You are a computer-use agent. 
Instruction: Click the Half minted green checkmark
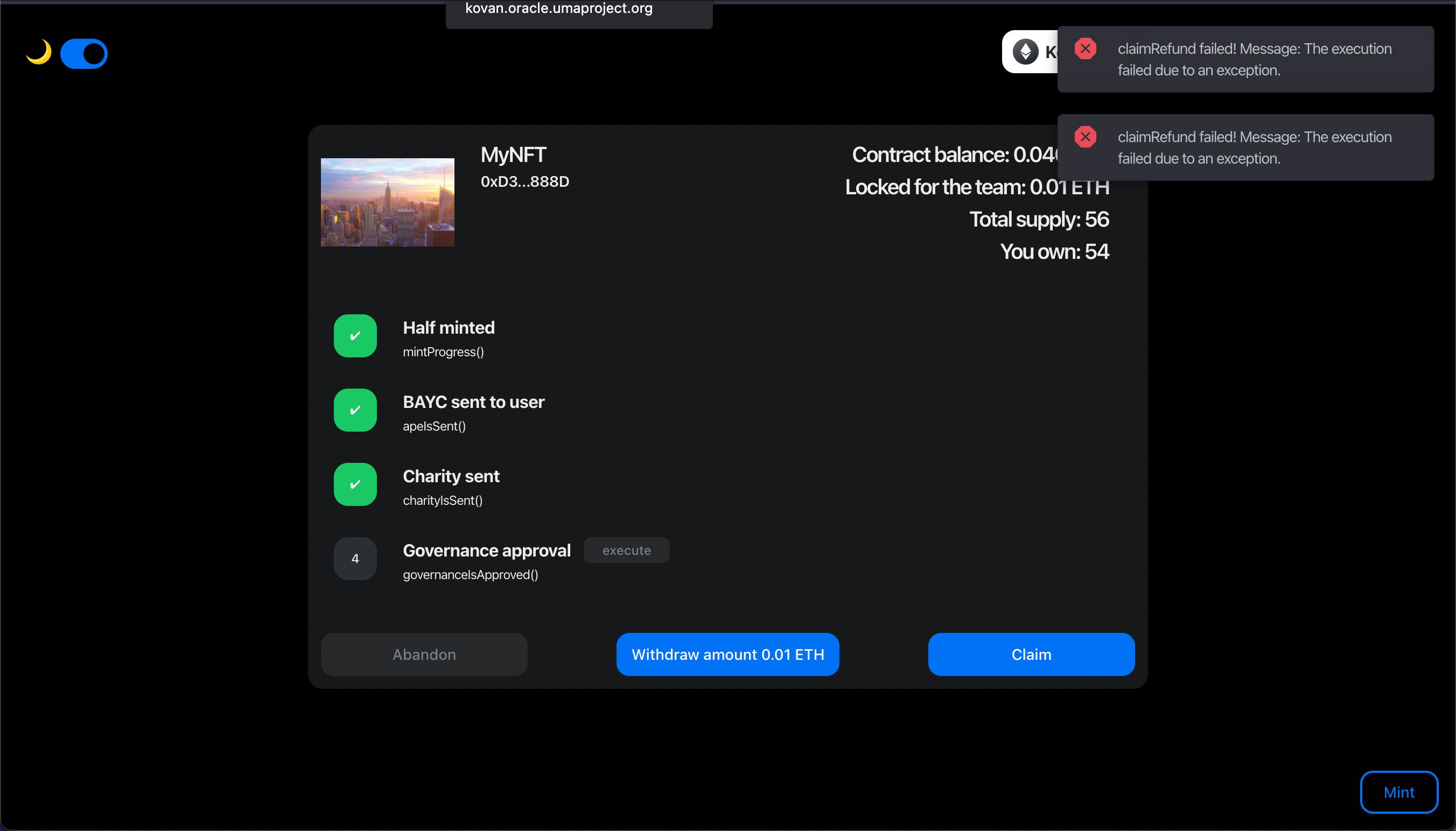(x=355, y=336)
